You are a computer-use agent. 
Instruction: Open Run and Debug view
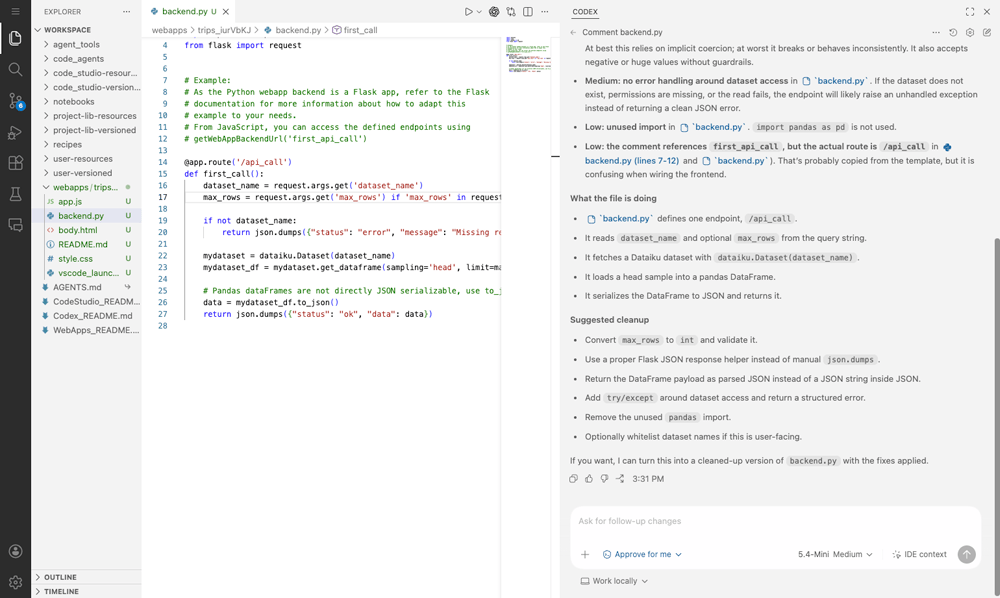[15, 132]
